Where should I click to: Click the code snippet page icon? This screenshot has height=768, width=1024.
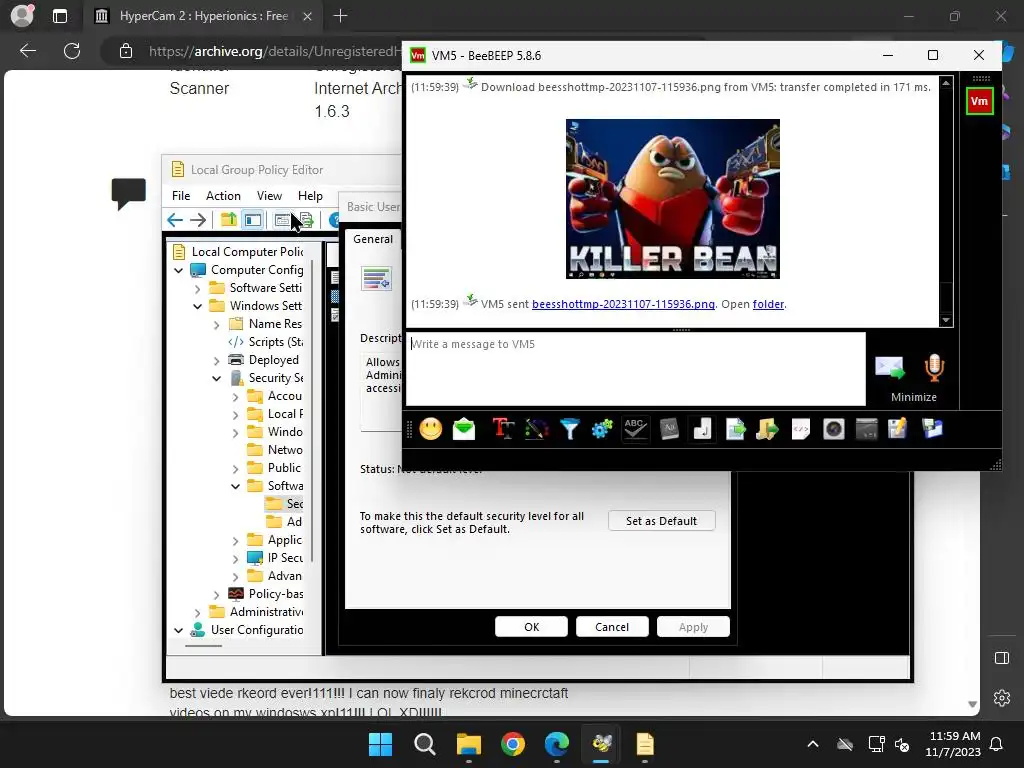pyautogui.click(x=801, y=429)
